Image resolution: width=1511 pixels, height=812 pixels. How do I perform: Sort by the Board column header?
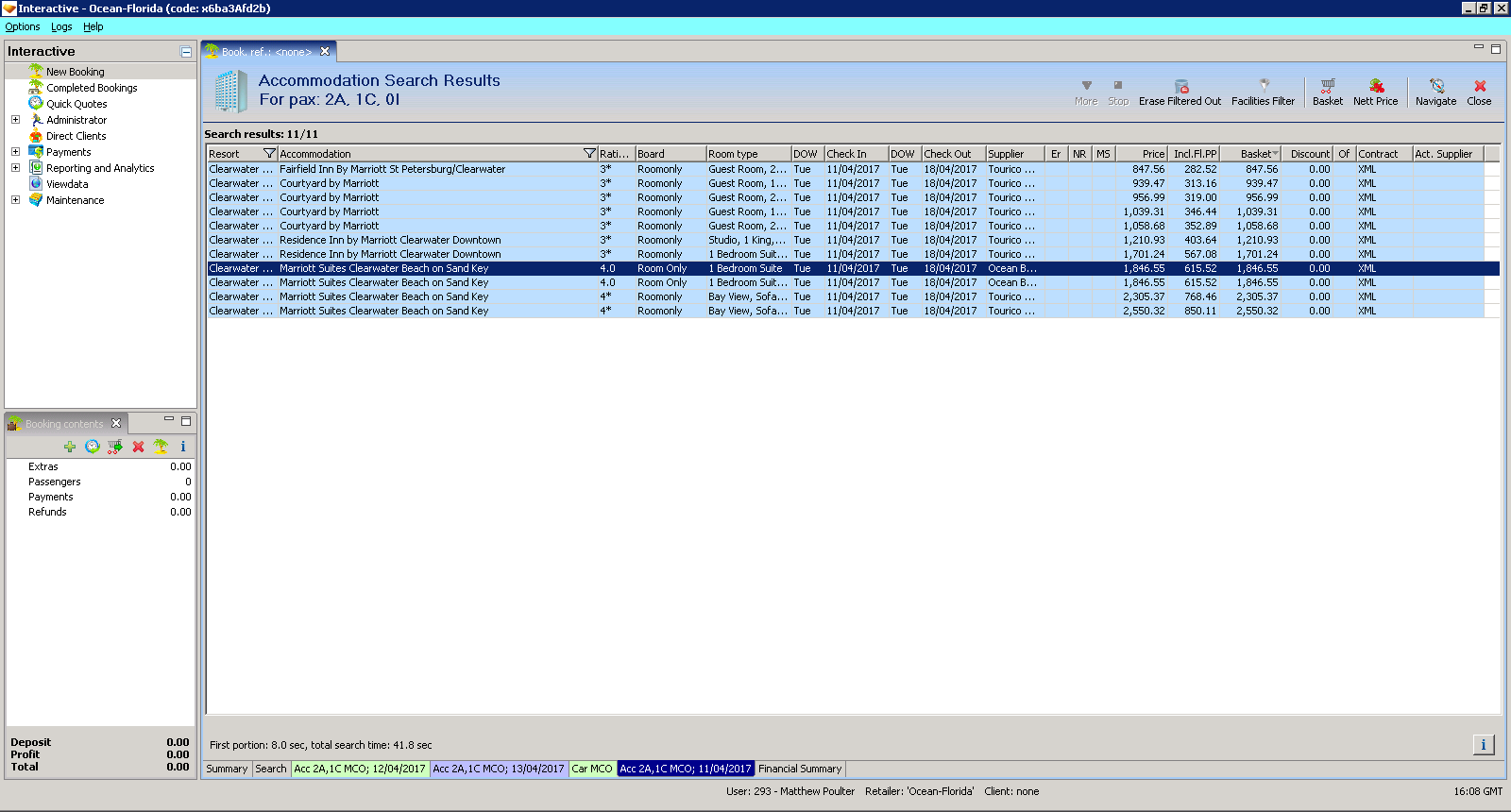(671, 154)
